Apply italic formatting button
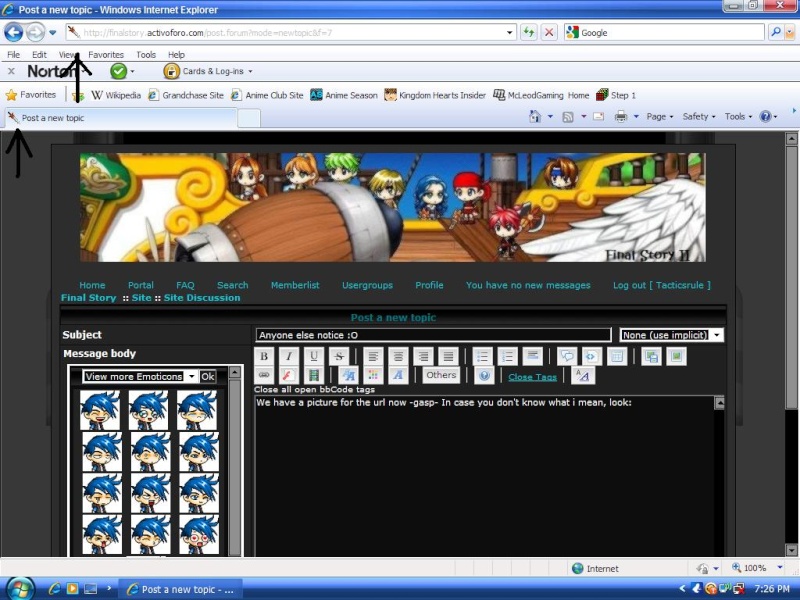The image size is (800, 600). 289,356
